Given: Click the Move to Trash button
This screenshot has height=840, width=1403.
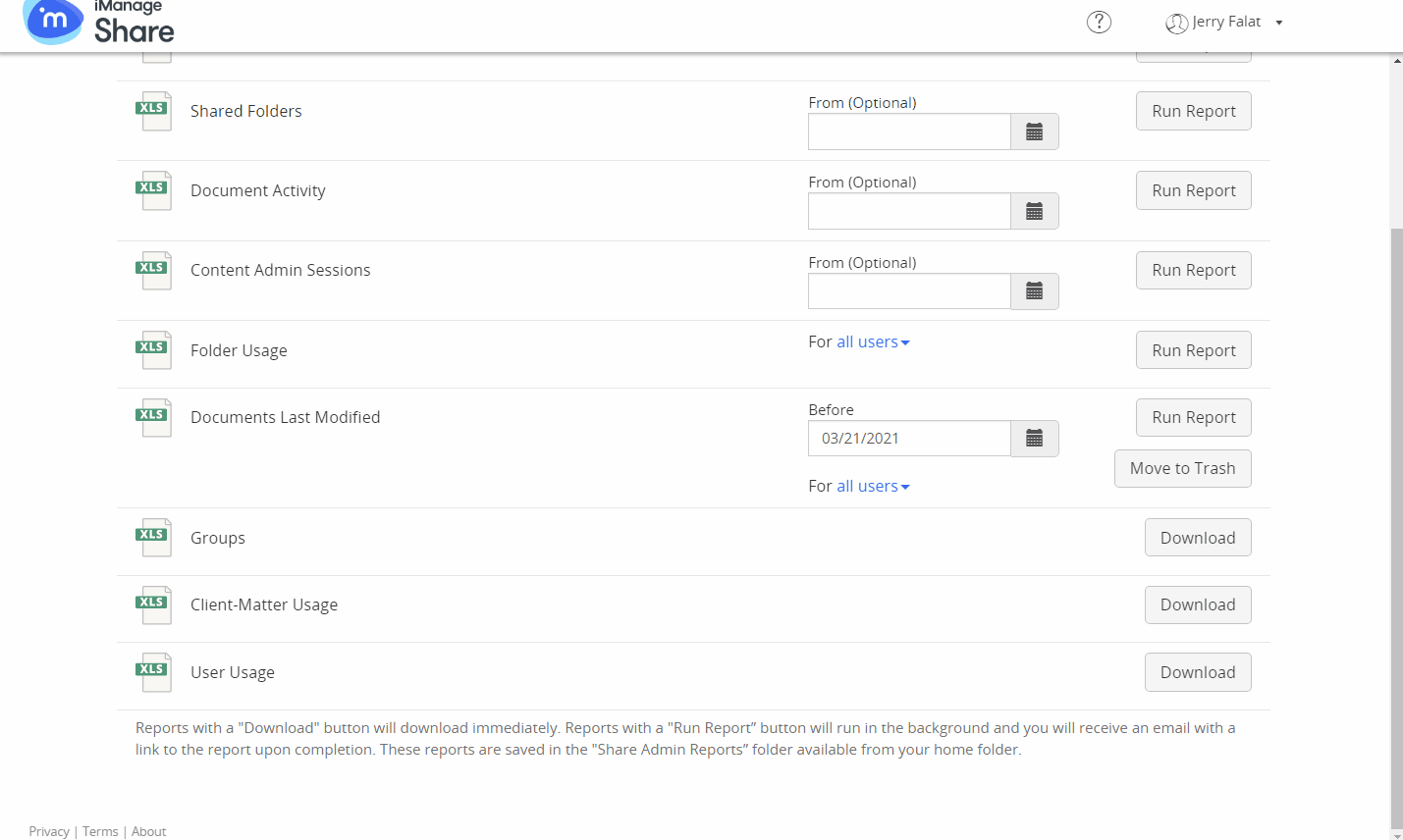Looking at the screenshot, I should tap(1183, 468).
